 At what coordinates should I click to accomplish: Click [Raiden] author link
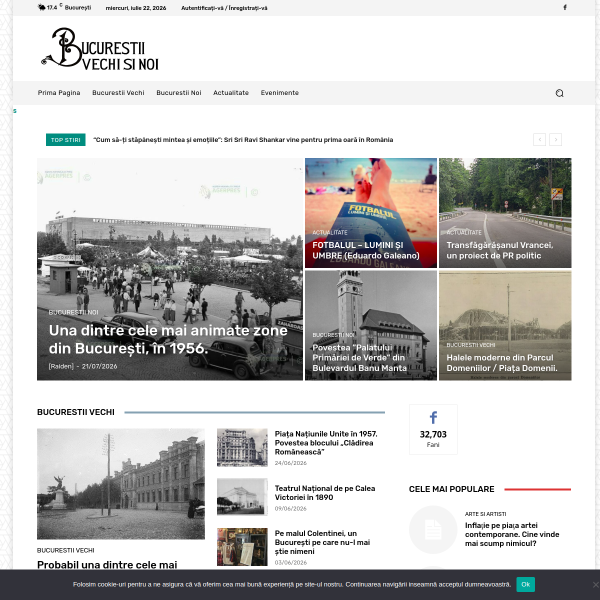click(x=61, y=366)
